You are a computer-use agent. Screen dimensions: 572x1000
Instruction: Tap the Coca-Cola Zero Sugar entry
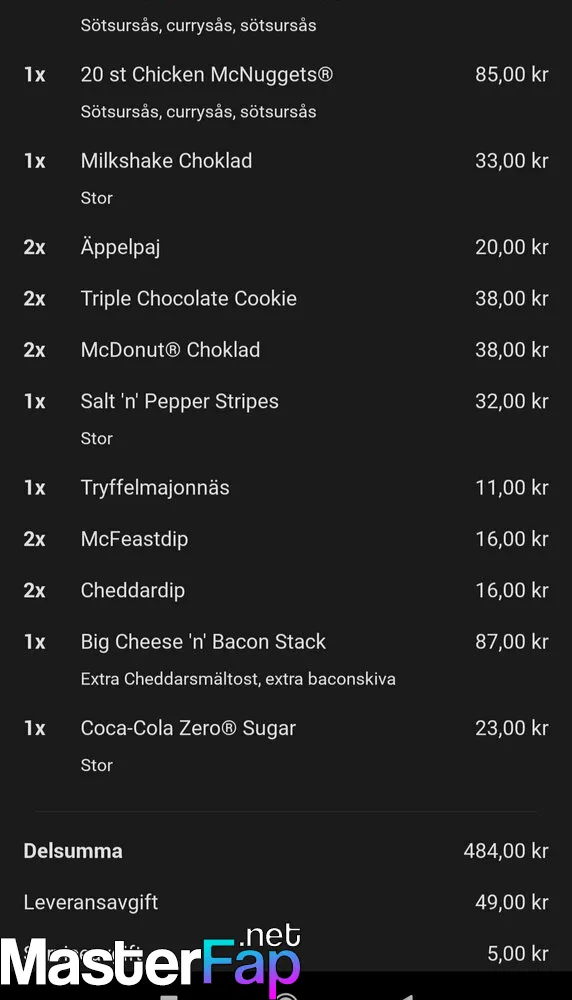(x=187, y=728)
